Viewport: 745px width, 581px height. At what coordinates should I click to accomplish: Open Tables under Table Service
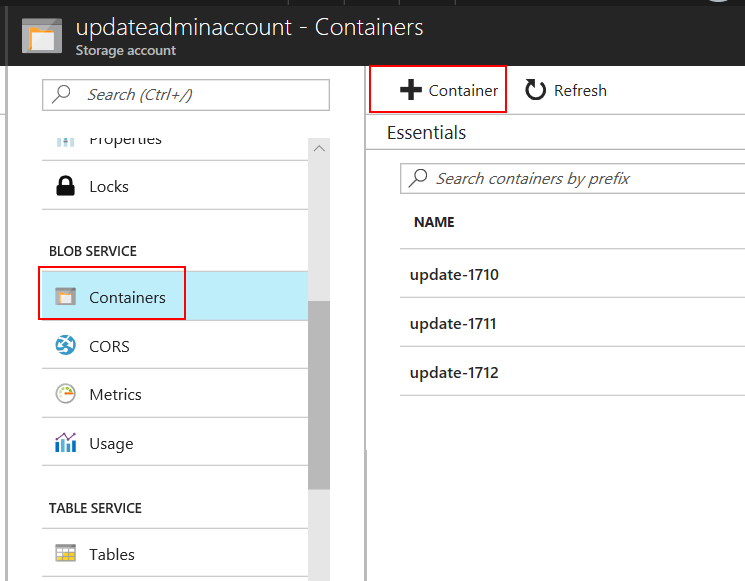click(x=175, y=553)
